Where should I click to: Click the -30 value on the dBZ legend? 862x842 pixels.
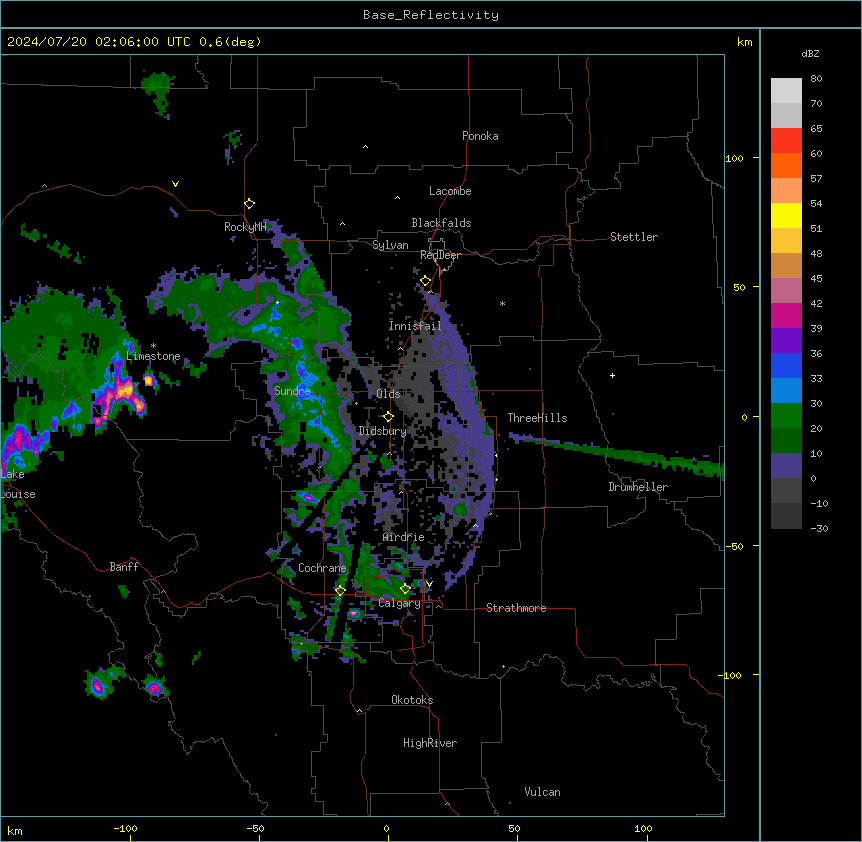[819, 528]
